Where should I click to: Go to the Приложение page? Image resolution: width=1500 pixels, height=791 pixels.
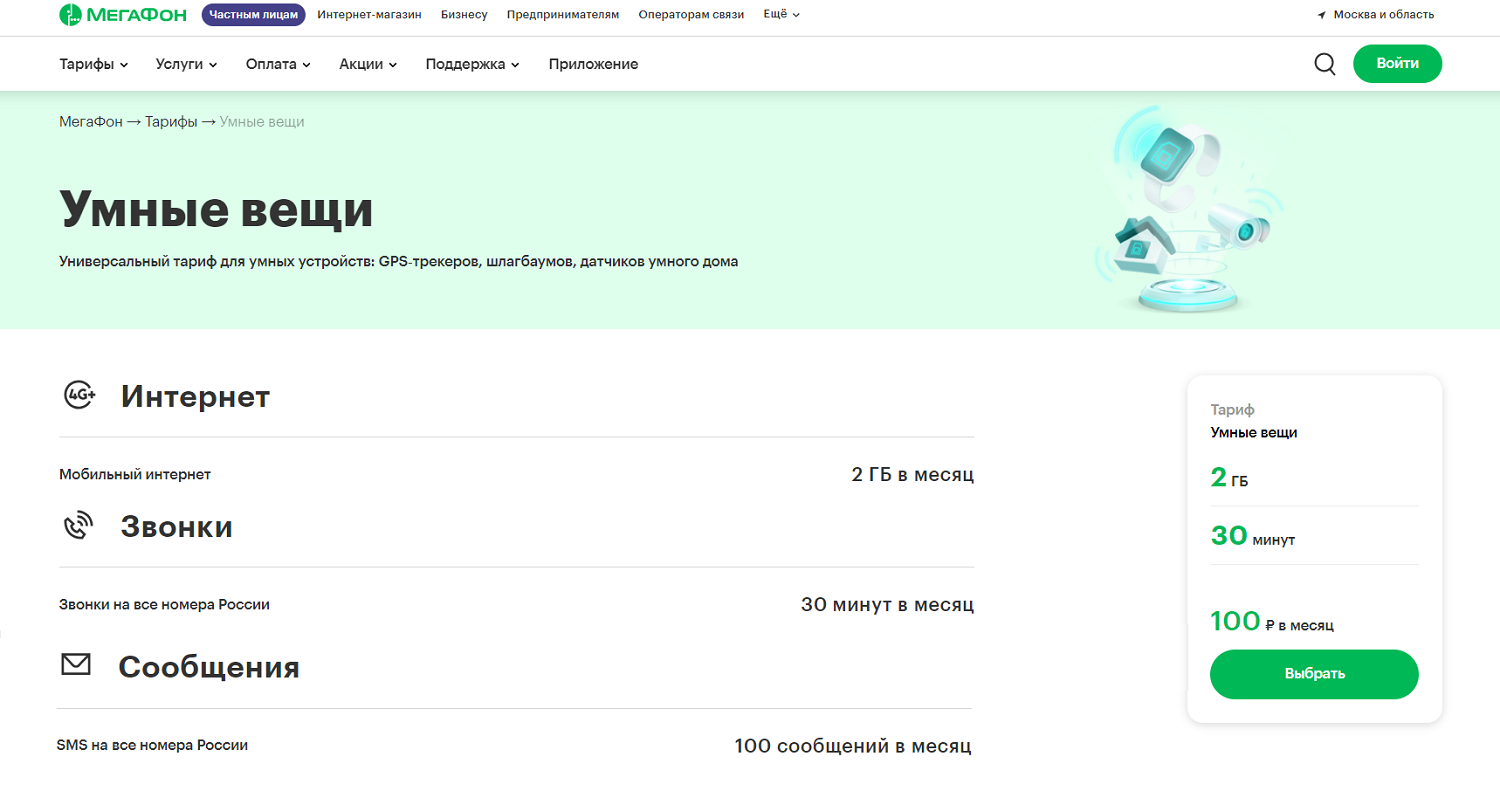pos(593,64)
